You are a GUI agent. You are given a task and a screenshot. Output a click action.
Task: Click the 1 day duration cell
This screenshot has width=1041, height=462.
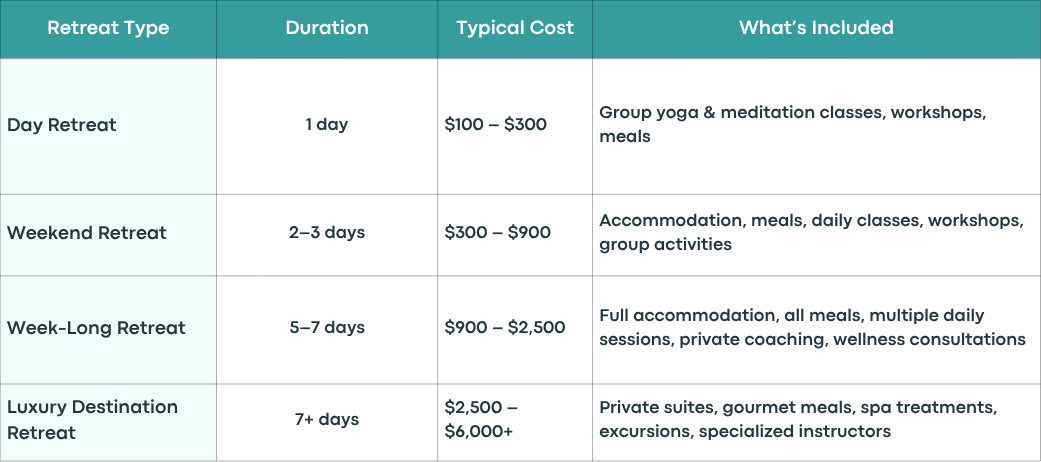pos(327,125)
